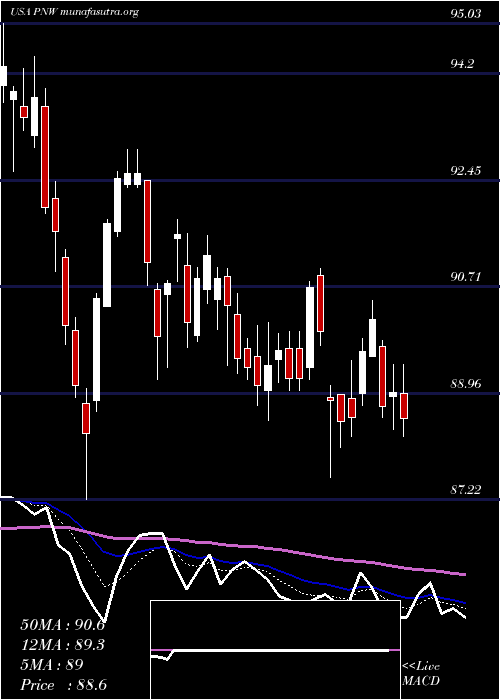Screen dimensions: 500x700
Task: Select the 87.22 price level label
Action: 466,490
